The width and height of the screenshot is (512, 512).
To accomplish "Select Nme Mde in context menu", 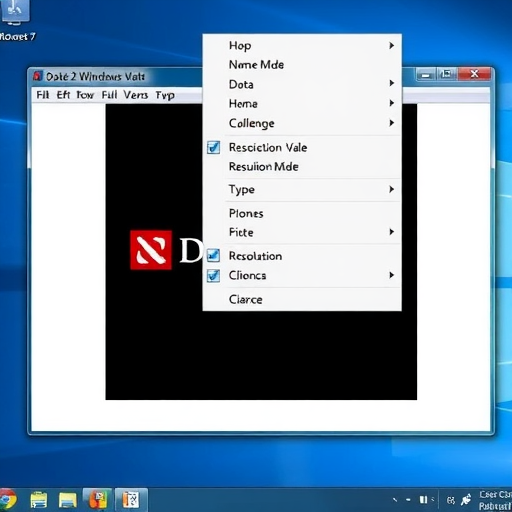I will tap(302, 65).
